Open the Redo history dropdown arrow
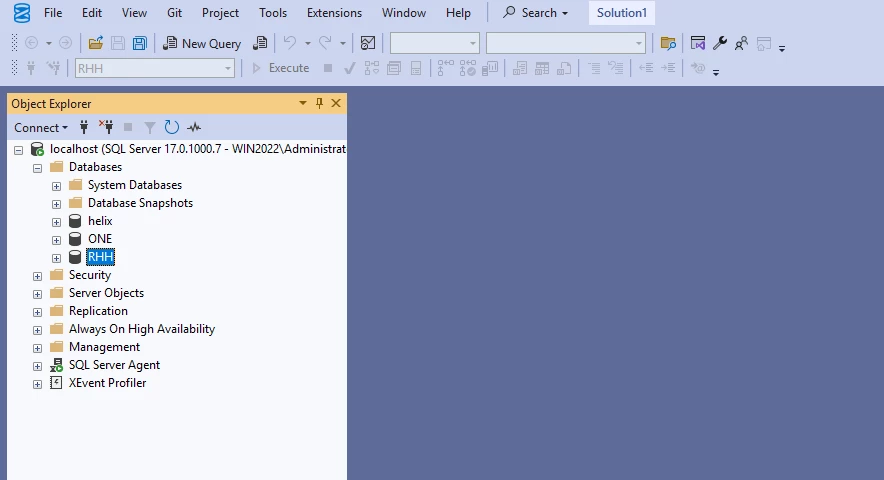Screen dimensions: 884x480 point(342,43)
